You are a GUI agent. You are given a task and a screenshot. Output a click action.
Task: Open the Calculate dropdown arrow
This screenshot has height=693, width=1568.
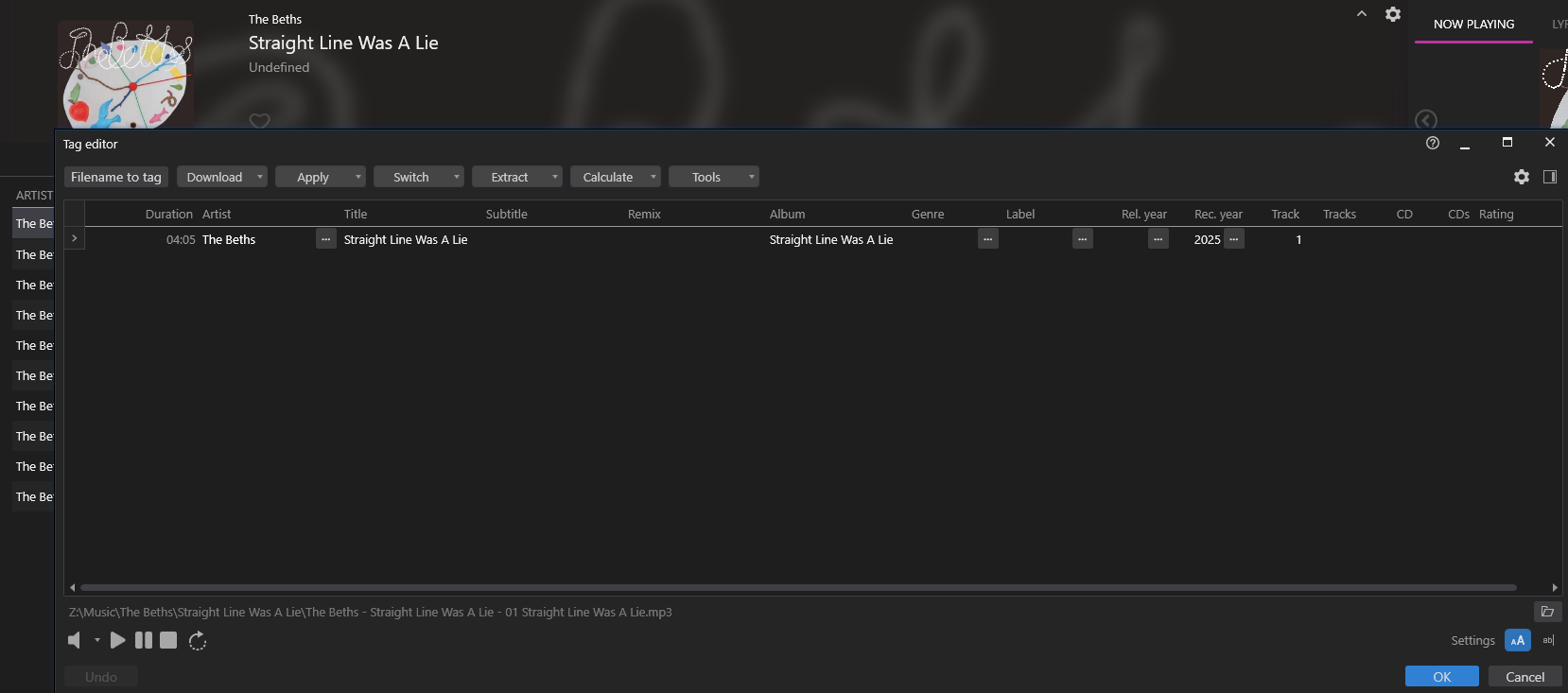[653, 177]
